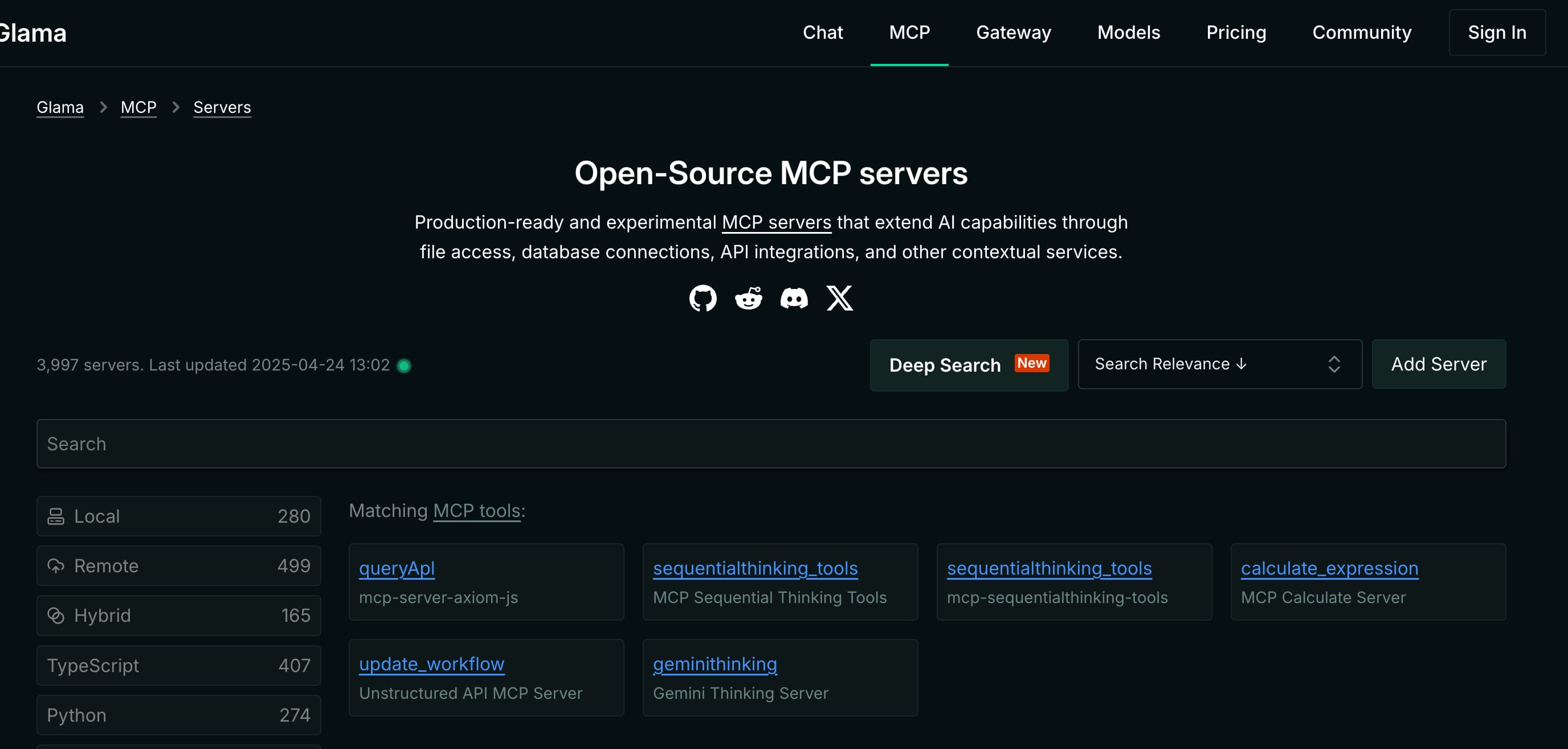
Task: Click the Remote filter cloud icon
Action: 56,565
